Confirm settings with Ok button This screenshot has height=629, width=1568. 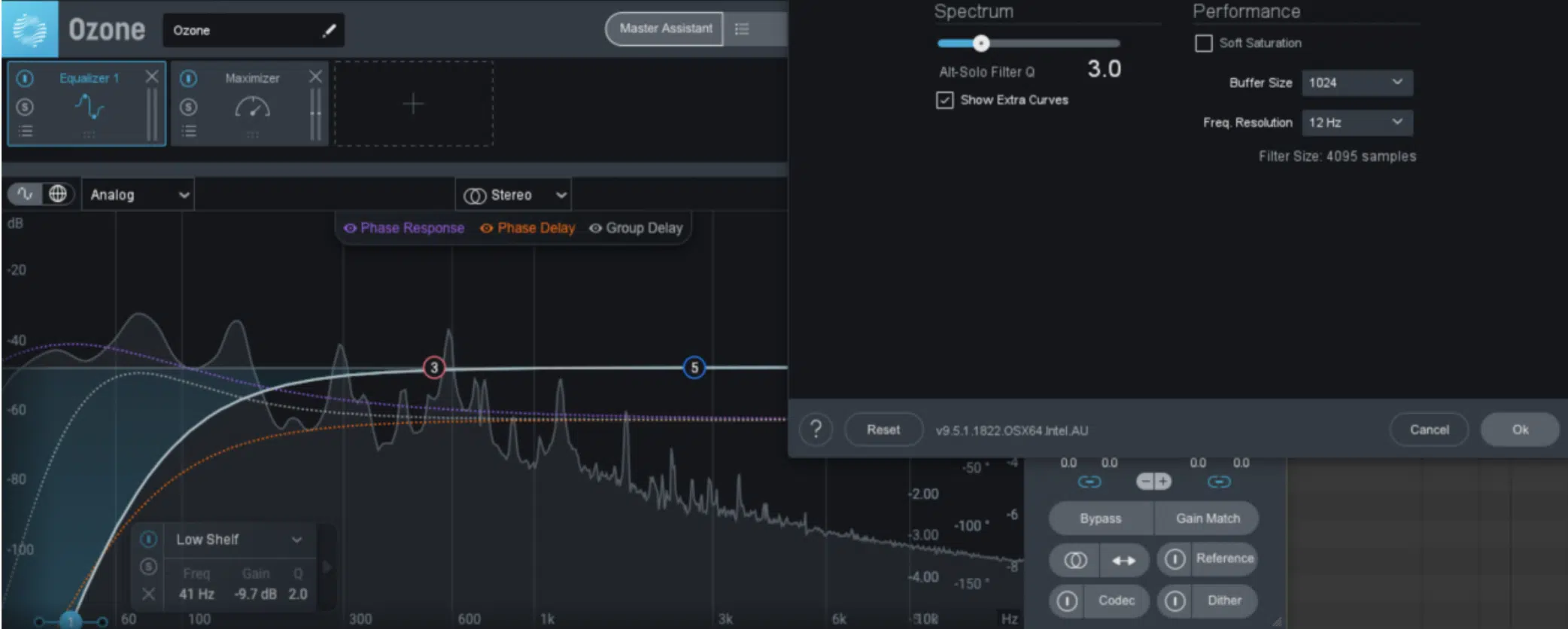click(1520, 430)
